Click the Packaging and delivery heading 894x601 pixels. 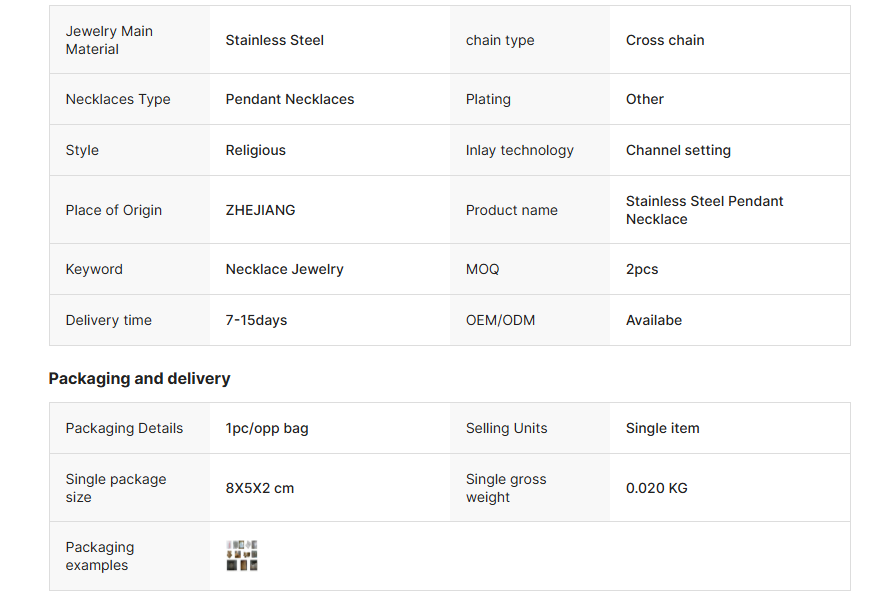pyautogui.click(x=139, y=378)
